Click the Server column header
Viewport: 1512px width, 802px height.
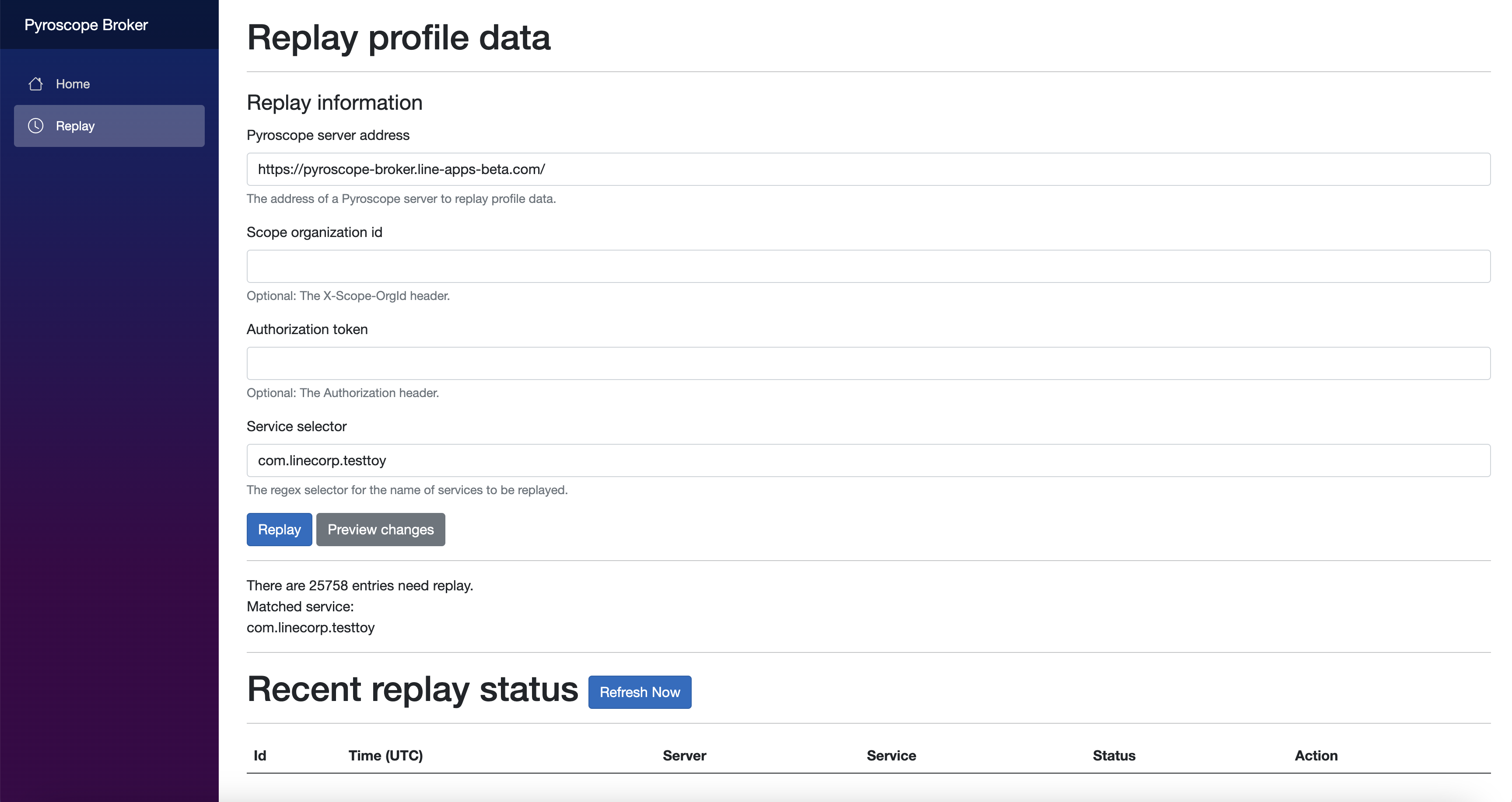[684, 756]
